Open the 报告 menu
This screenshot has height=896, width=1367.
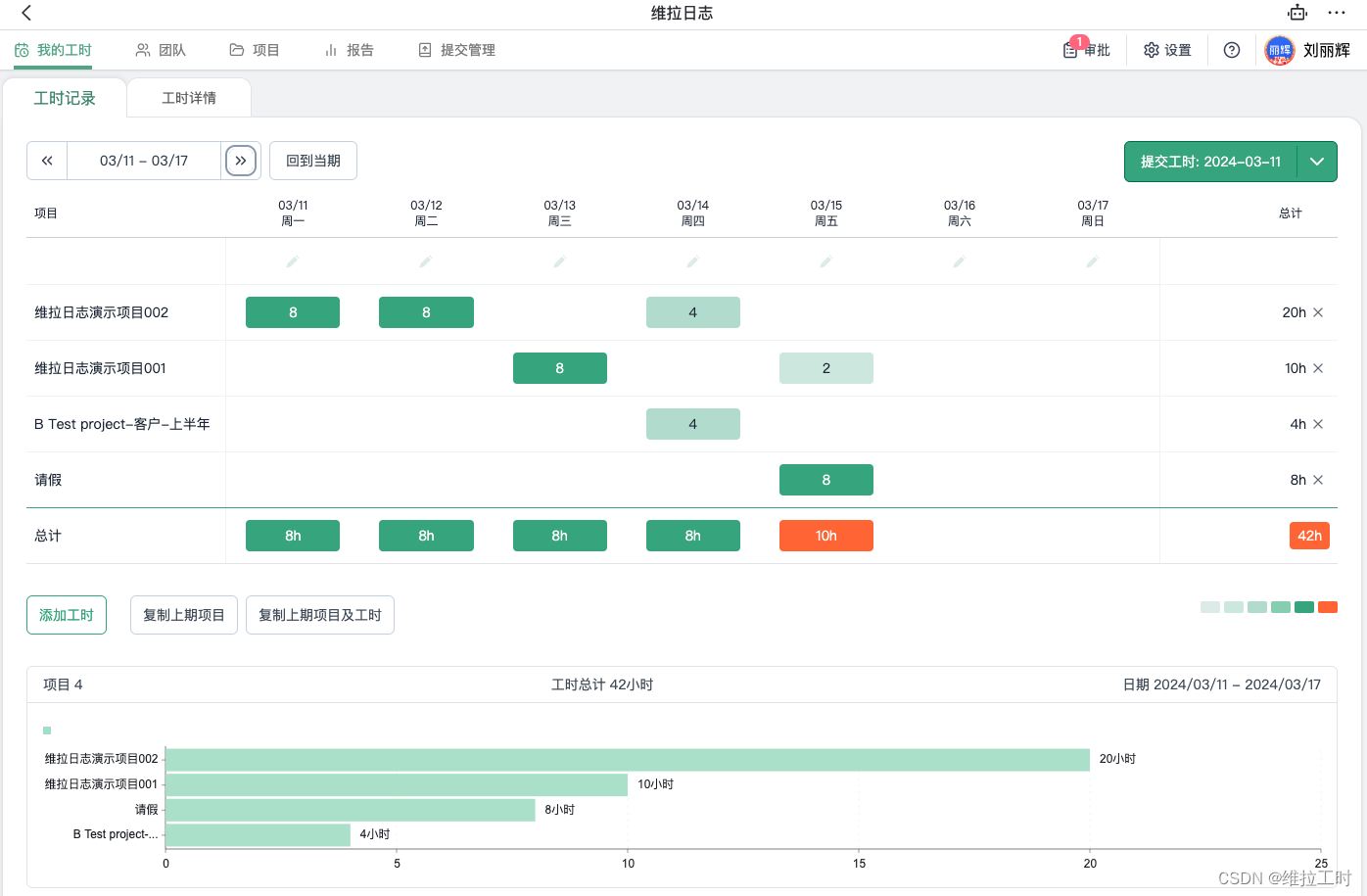coord(349,50)
